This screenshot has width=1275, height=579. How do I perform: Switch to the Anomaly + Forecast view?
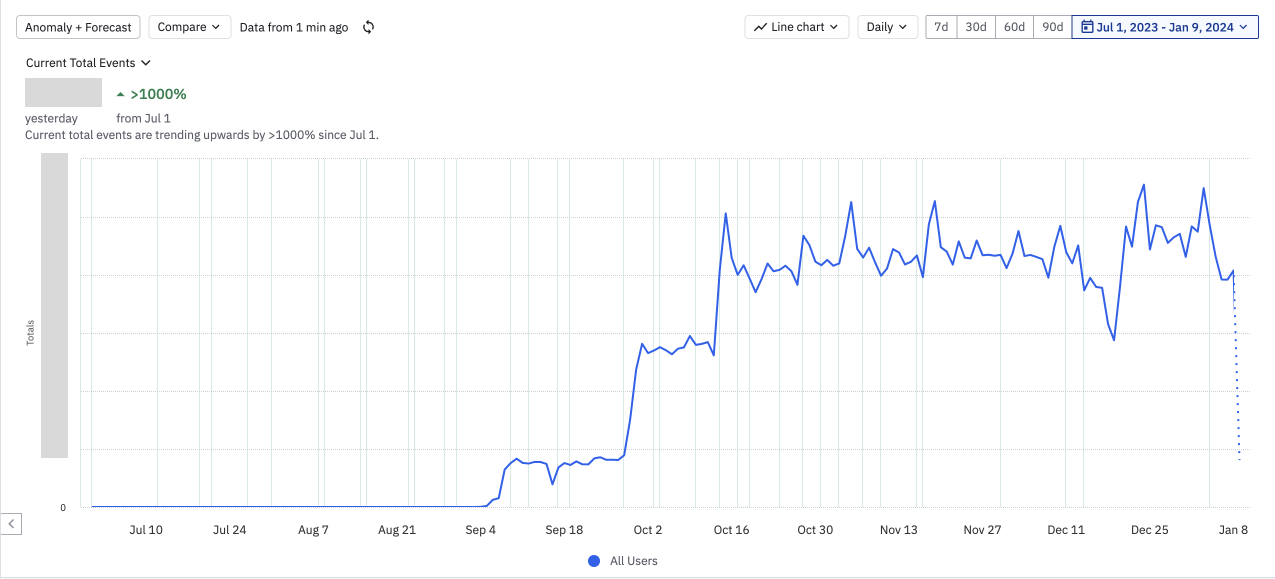78,27
